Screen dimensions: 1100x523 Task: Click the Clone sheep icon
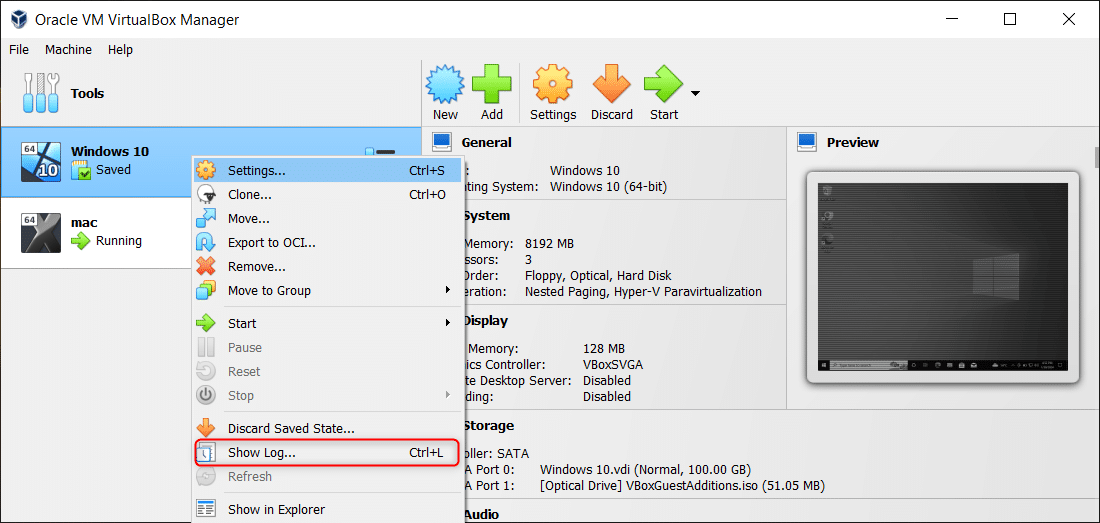pyautogui.click(x=206, y=194)
